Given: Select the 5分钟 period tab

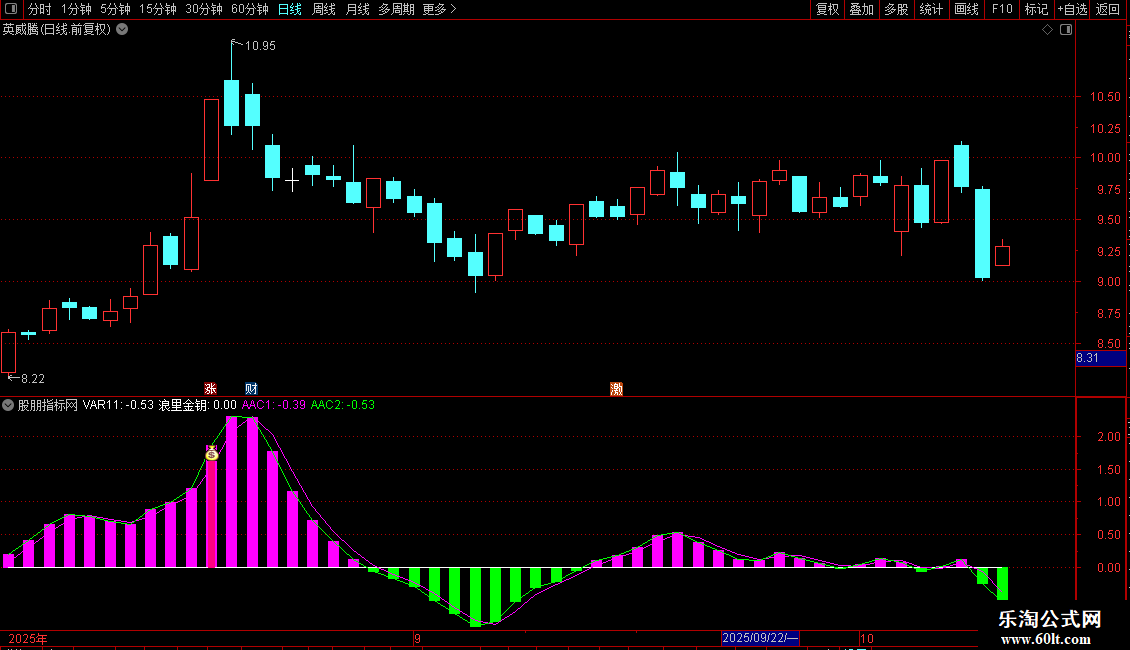Looking at the screenshot, I should [115, 9].
